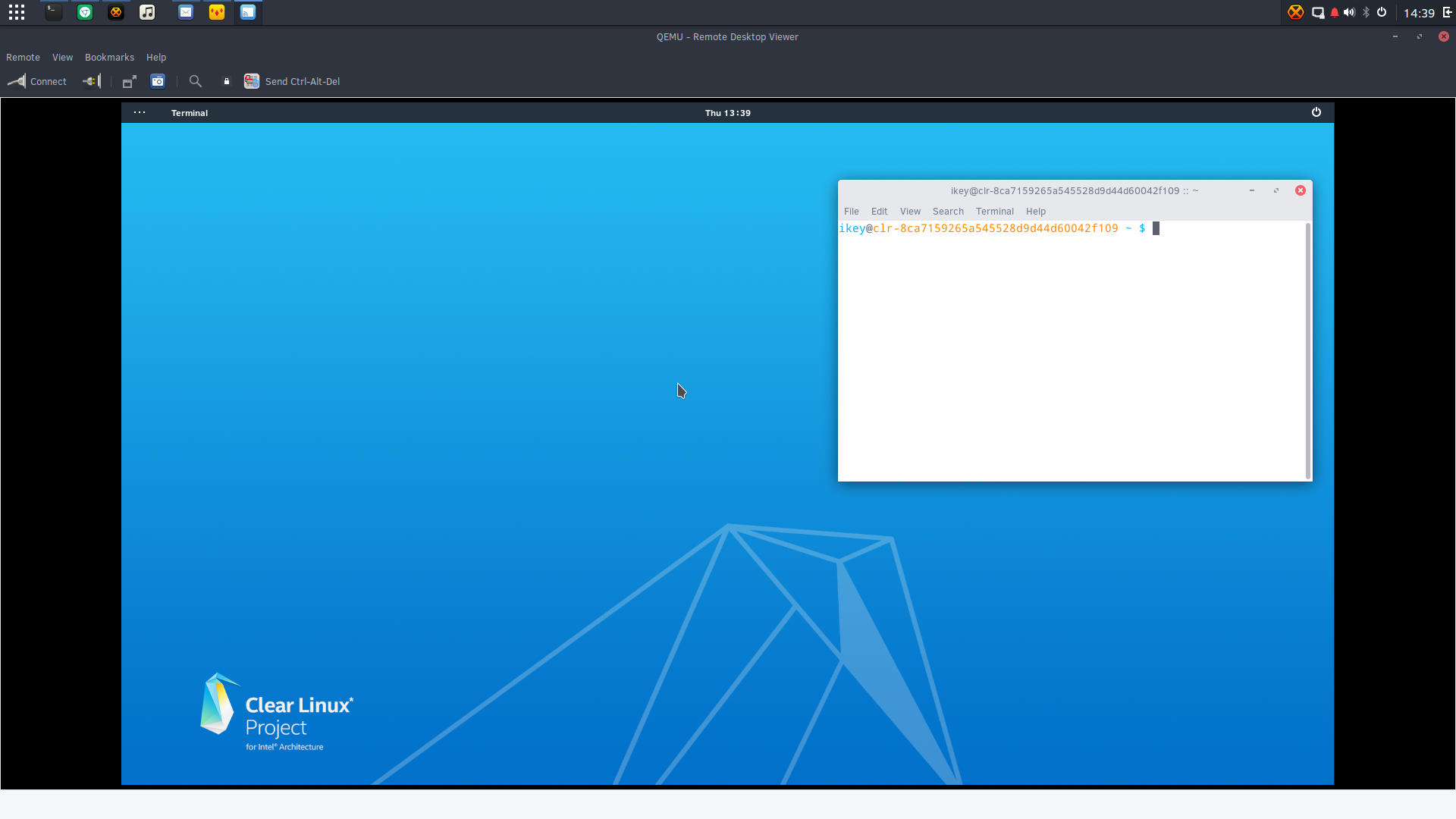Screen dimensions: 1456x819
Task: Click Send Ctrl-Alt-Del button
Action: point(292,81)
